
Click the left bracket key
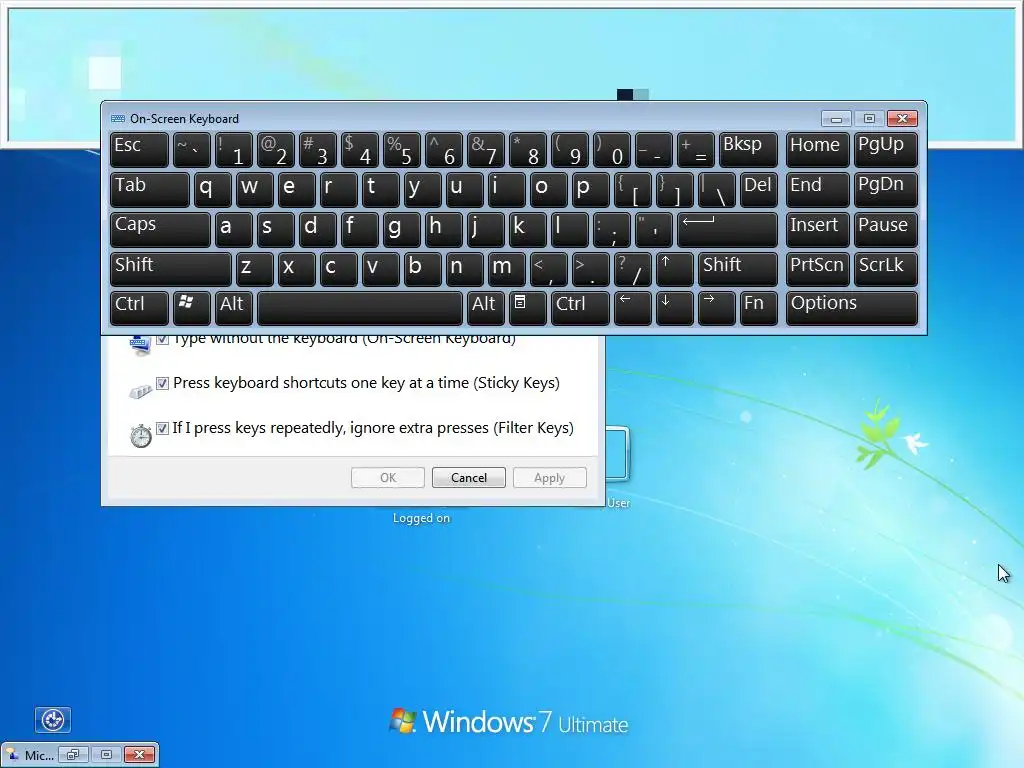[633, 189]
